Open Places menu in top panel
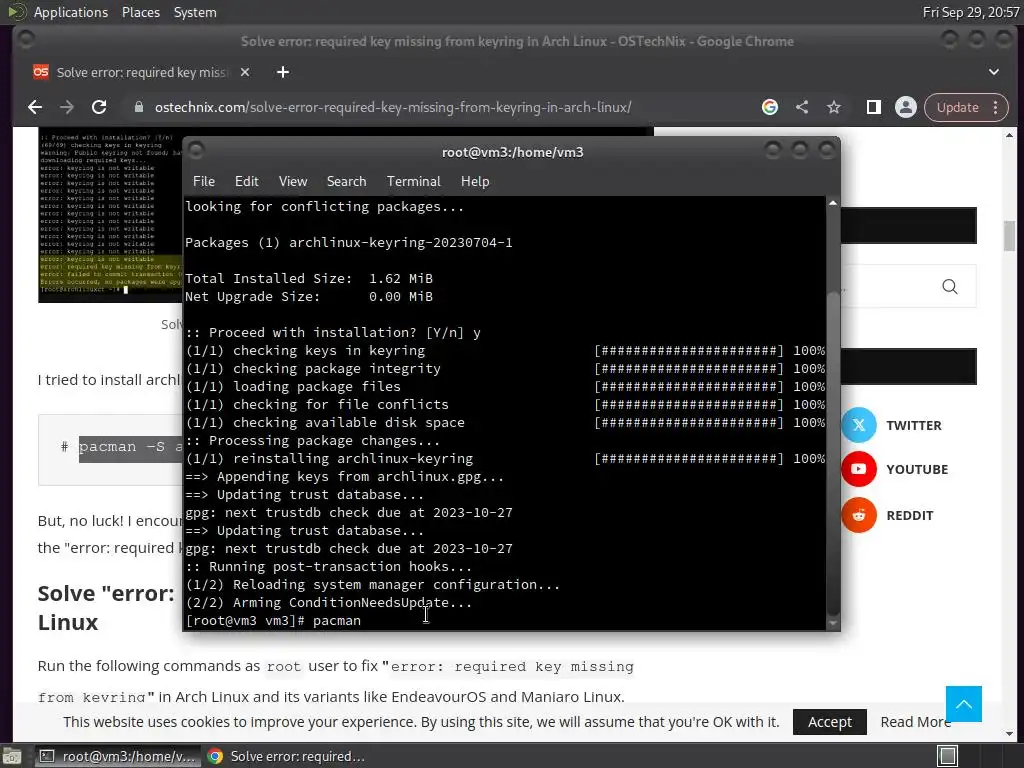The image size is (1024, 768). click(x=140, y=12)
